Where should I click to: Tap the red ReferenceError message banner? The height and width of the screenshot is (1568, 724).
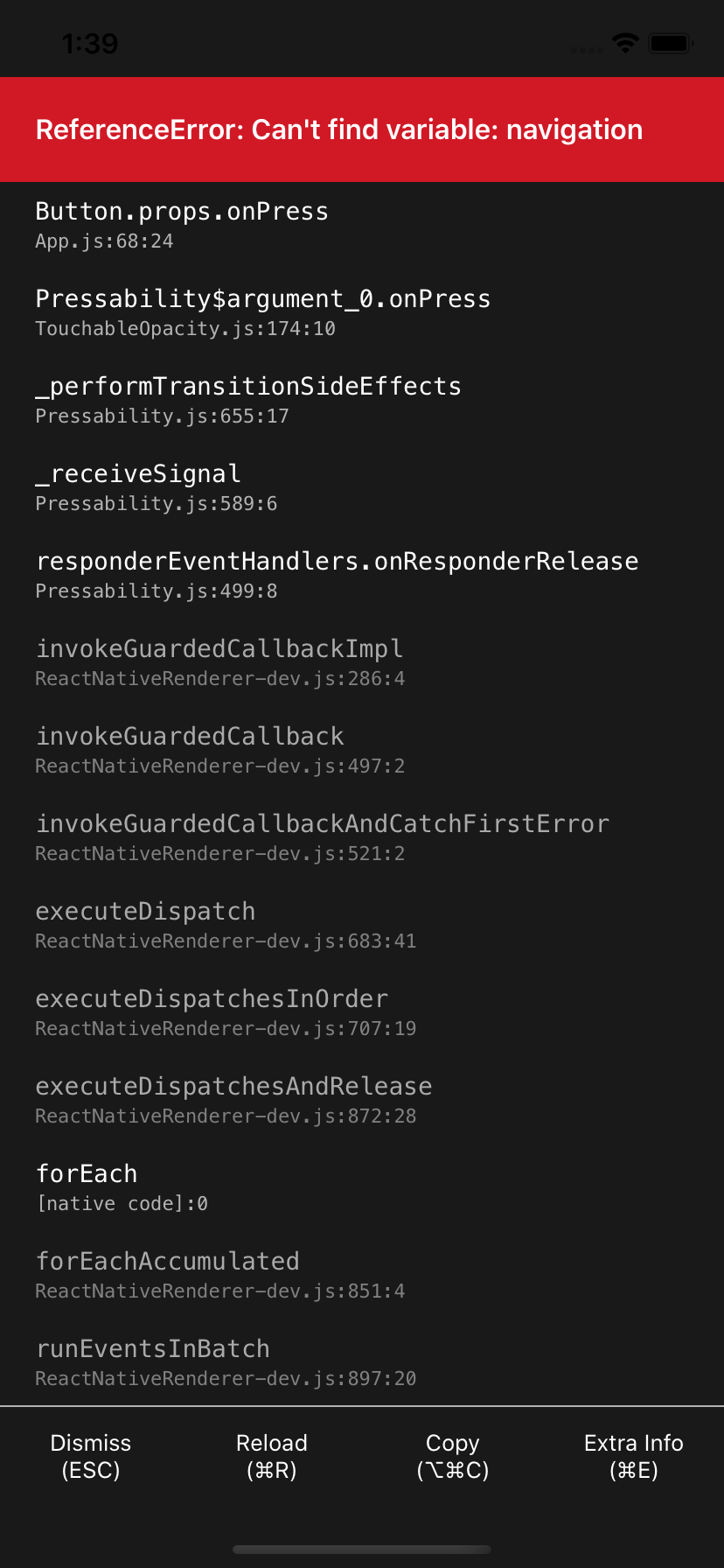[362, 129]
